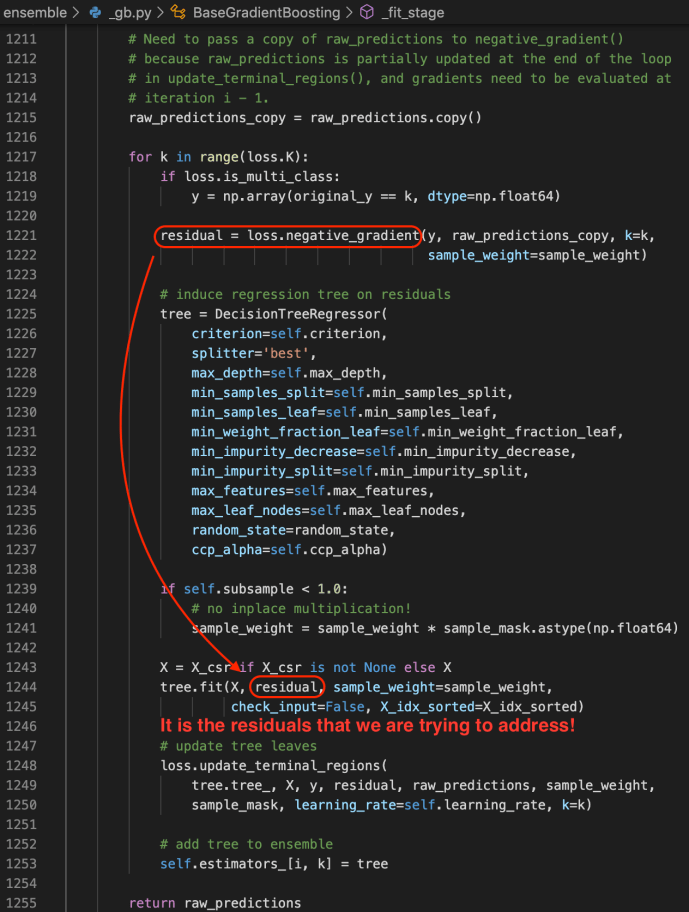Click 'ccp_alpha=self.ccp_alpha)' argument
This screenshot has width=689, height=912.
(x=289, y=550)
